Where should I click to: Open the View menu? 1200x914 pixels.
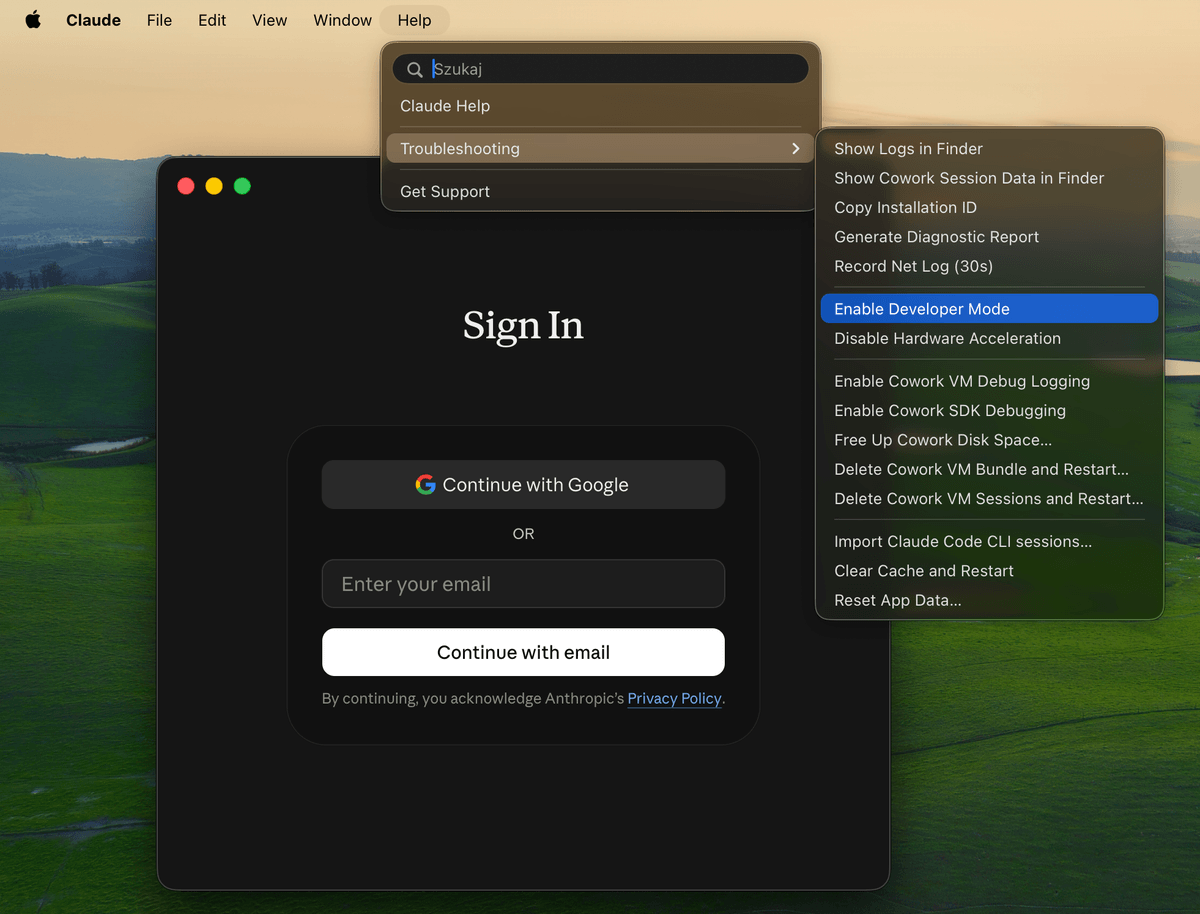coord(269,20)
